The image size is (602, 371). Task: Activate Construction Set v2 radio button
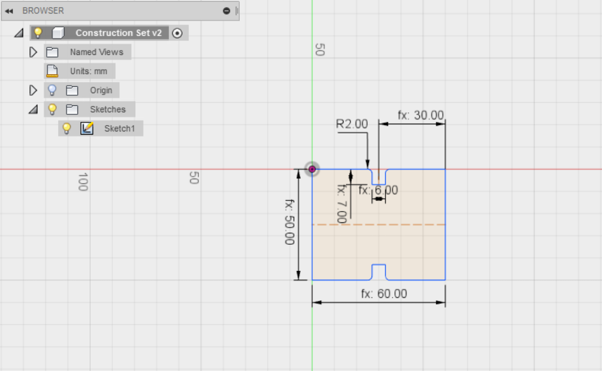[x=177, y=33]
